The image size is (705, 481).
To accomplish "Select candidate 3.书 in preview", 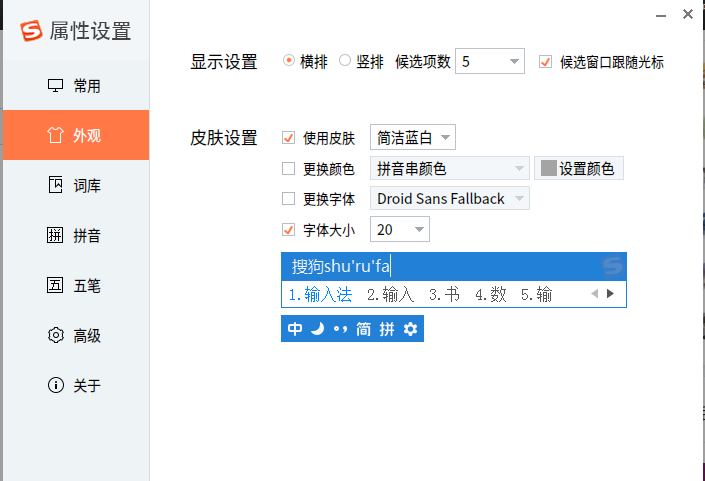I will coord(444,294).
